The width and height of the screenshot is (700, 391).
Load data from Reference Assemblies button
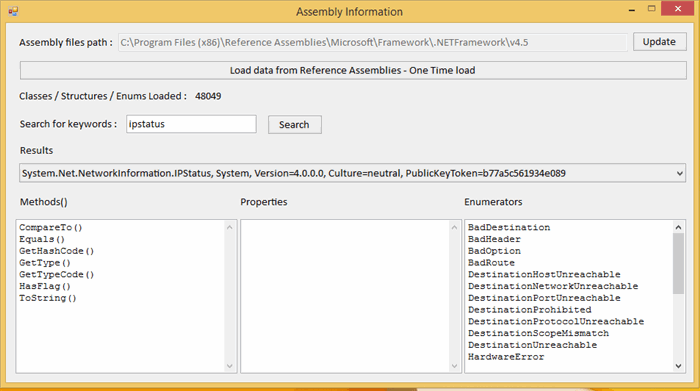click(353, 71)
